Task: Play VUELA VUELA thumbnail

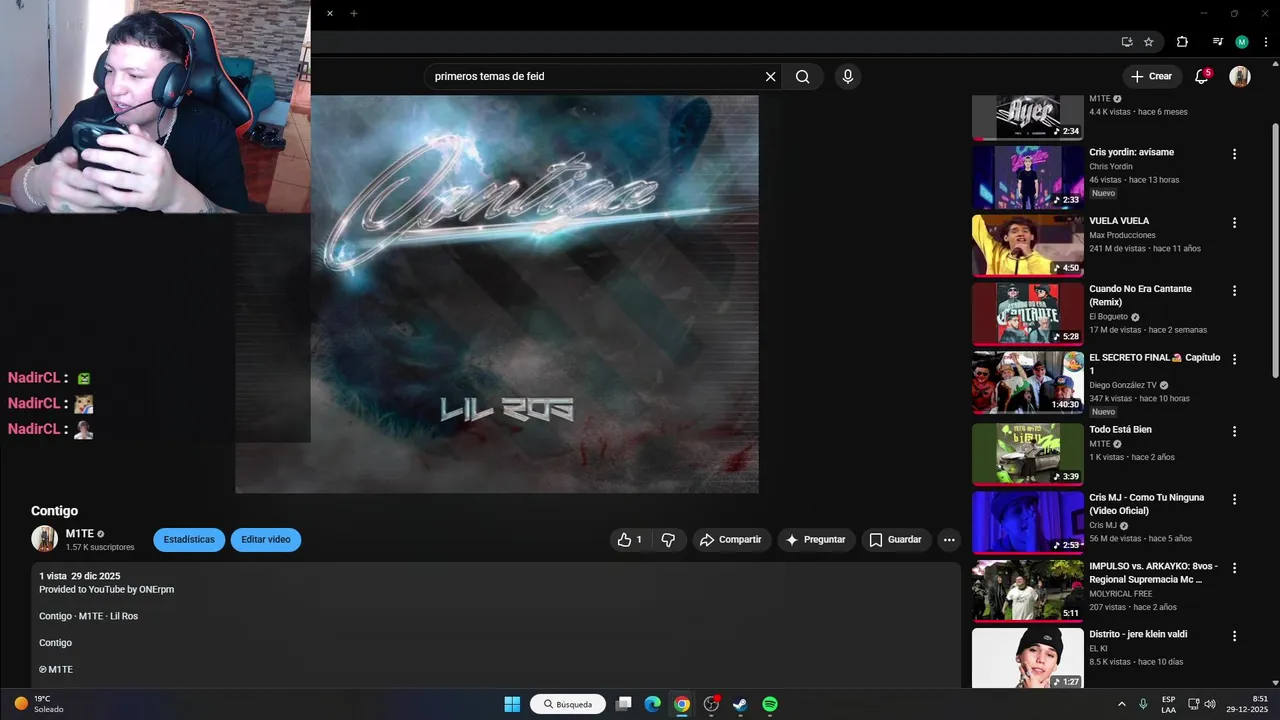Action: point(1028,245)
